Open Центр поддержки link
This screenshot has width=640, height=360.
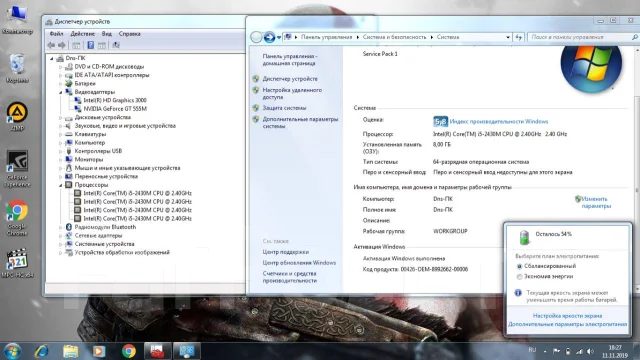[285, 252]
